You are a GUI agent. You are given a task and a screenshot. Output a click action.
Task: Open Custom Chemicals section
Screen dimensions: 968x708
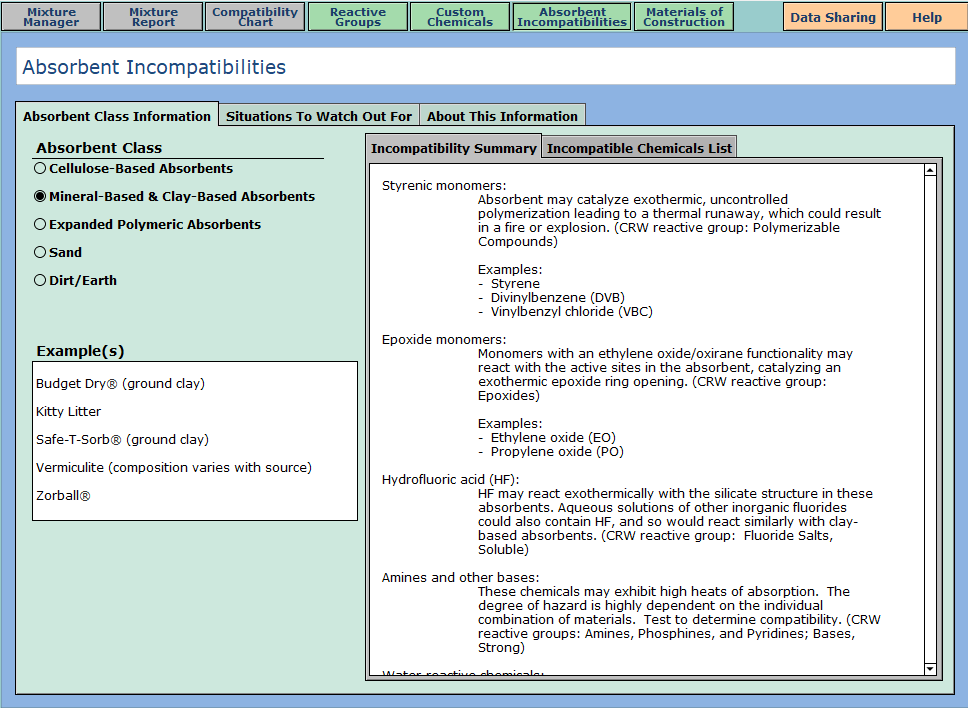460,17
